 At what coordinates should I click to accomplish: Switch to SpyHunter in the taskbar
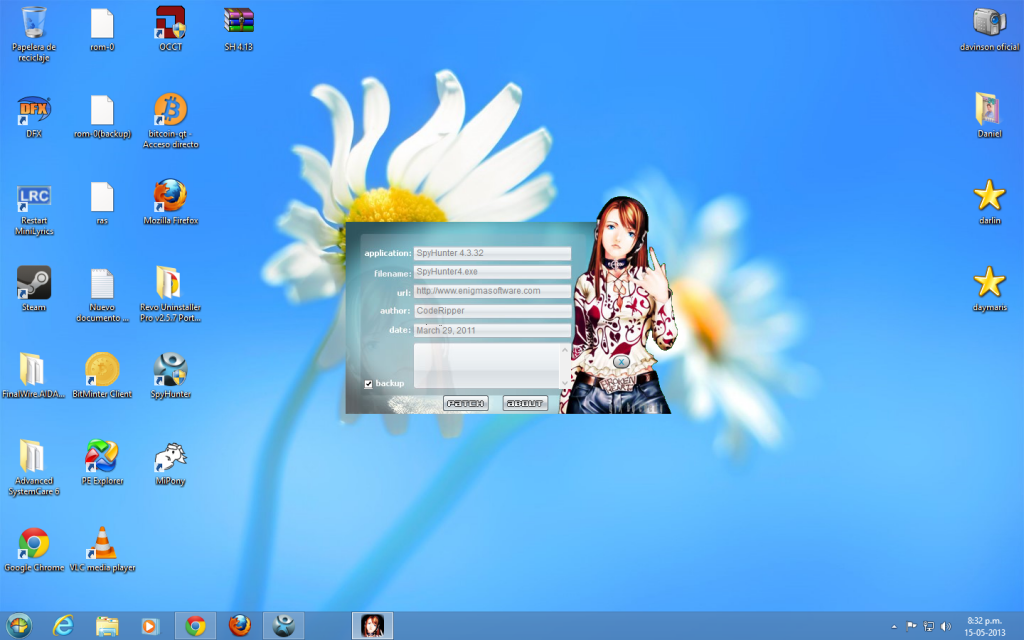pos(283,626)
